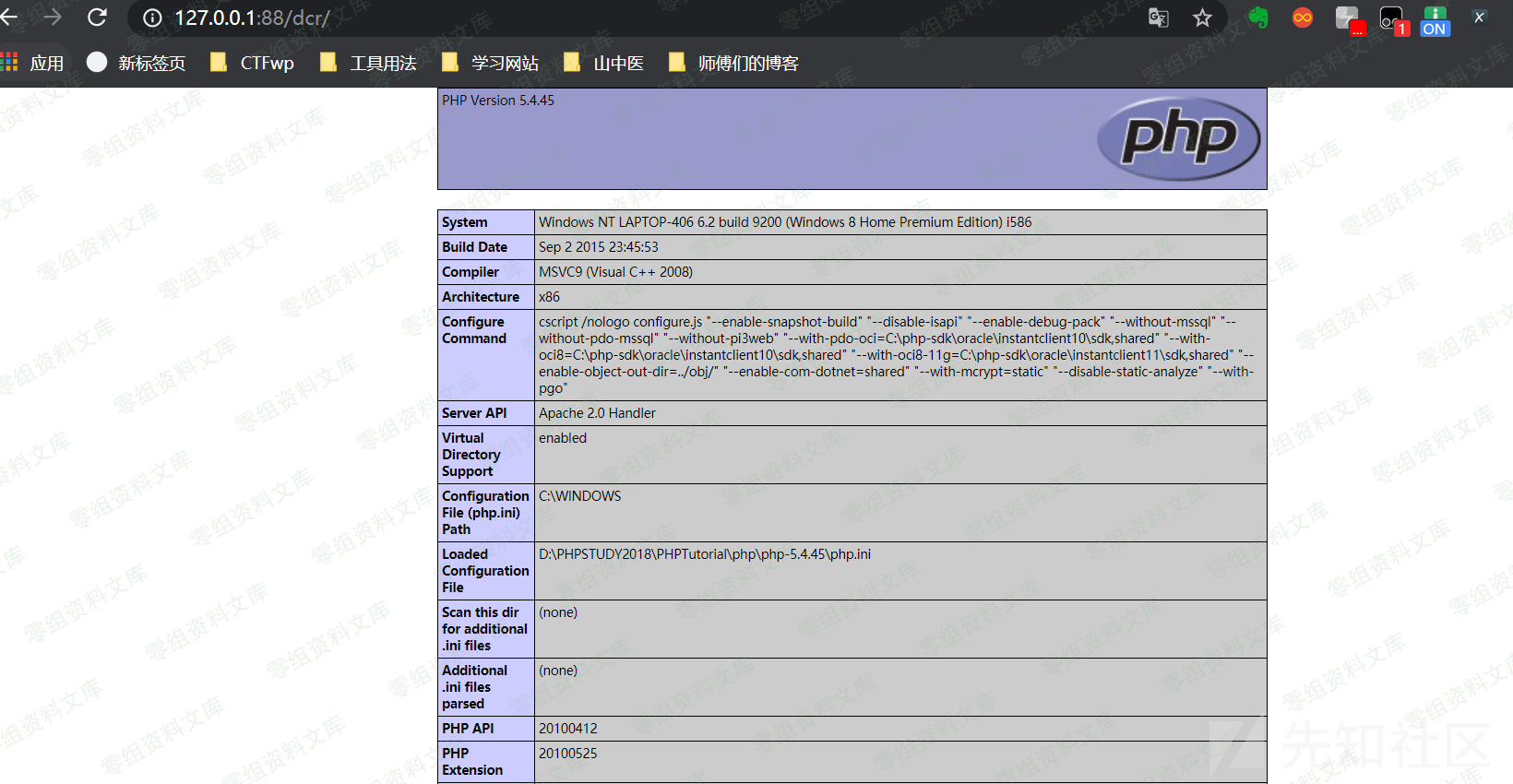This screenshot has height=784, width=1513.
Task: Click the X extension icon
Action: (1479, 18)
